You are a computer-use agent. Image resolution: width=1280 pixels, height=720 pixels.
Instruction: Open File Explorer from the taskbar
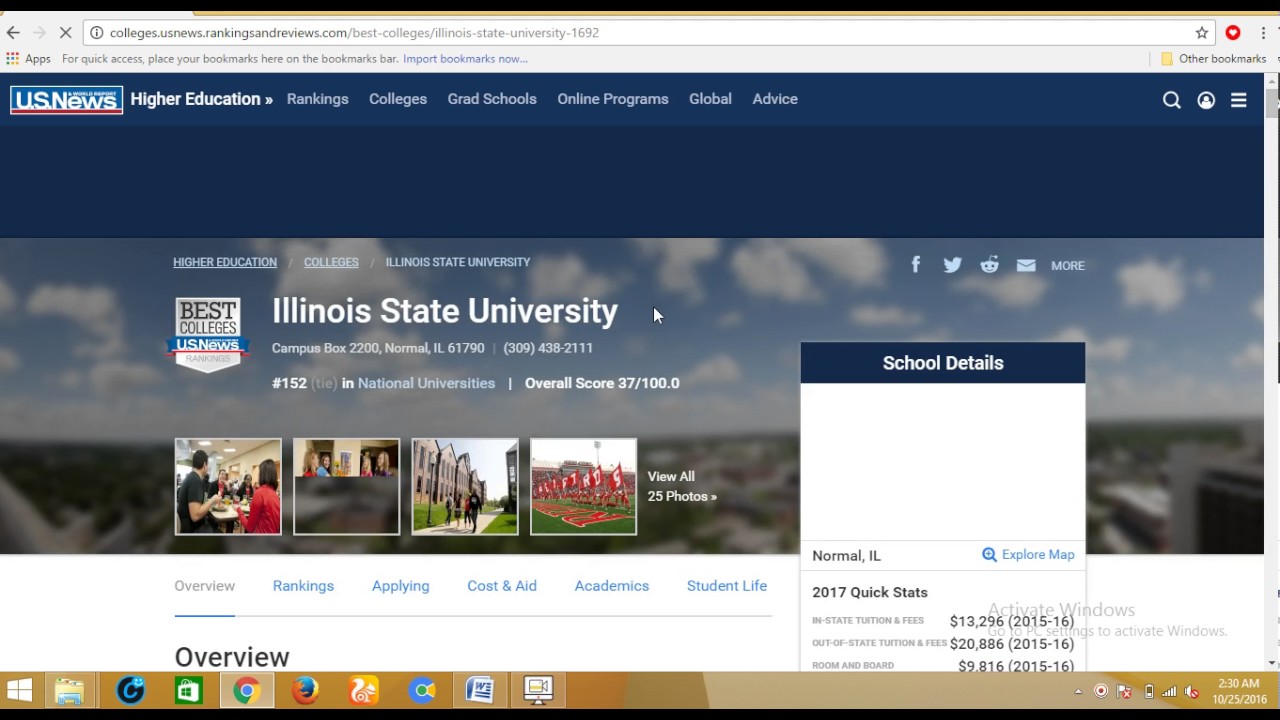tap(69, 690)
